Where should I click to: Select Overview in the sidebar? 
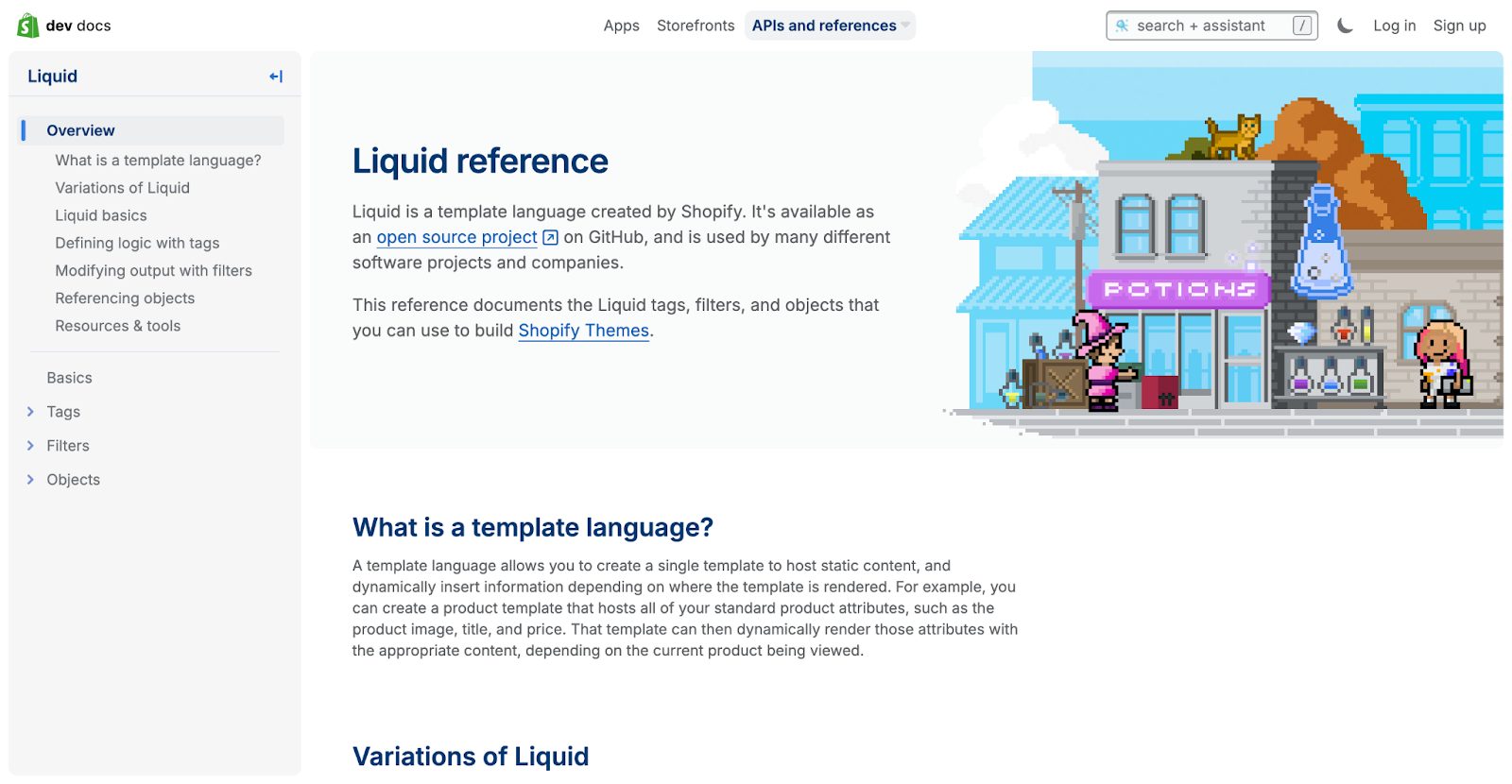tap(152, 130)
